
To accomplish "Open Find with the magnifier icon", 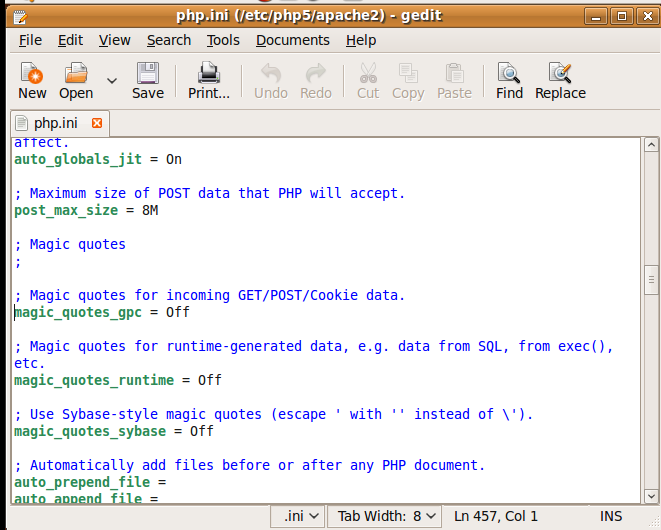I will click(x=509, y=73).
